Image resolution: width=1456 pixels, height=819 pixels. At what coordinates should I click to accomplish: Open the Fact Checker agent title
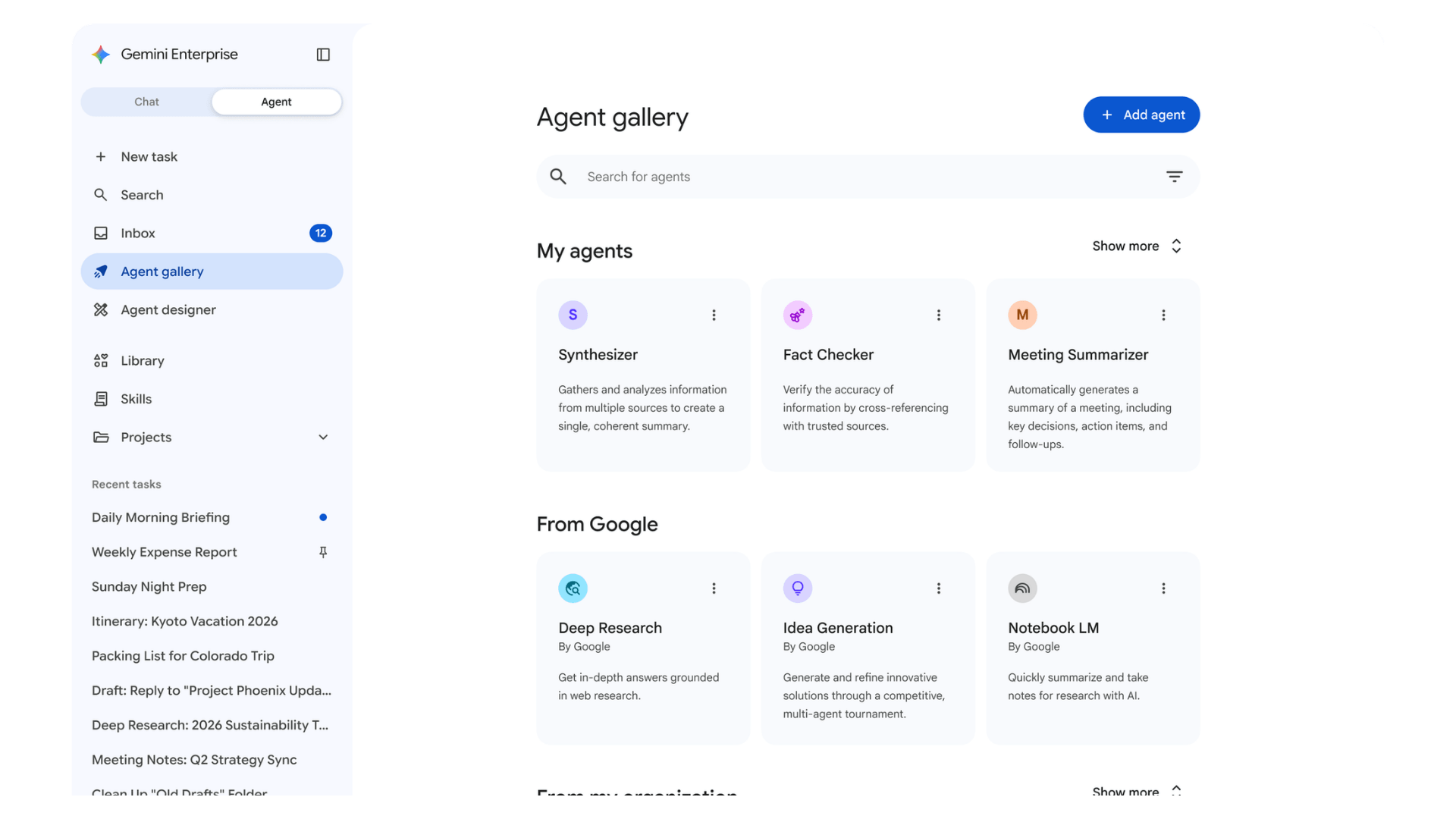click(828, 355)
